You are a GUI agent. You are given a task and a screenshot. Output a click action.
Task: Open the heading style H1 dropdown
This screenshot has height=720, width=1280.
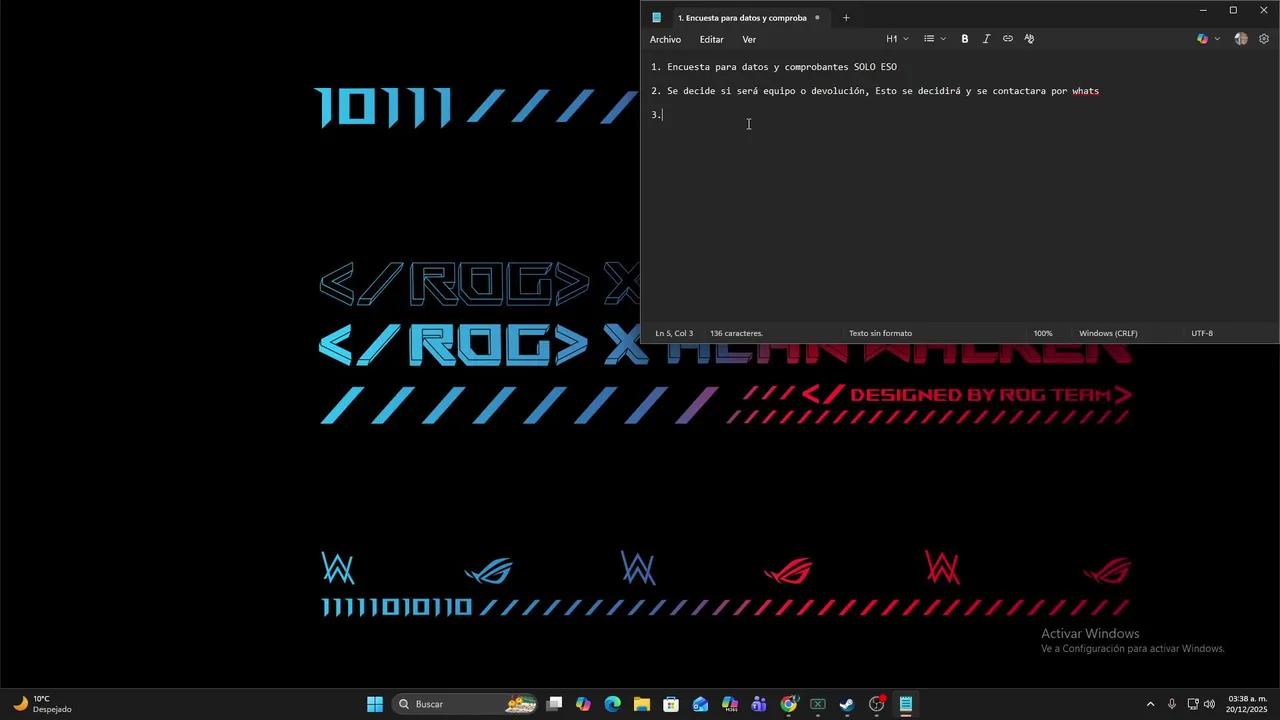(897, 39)
